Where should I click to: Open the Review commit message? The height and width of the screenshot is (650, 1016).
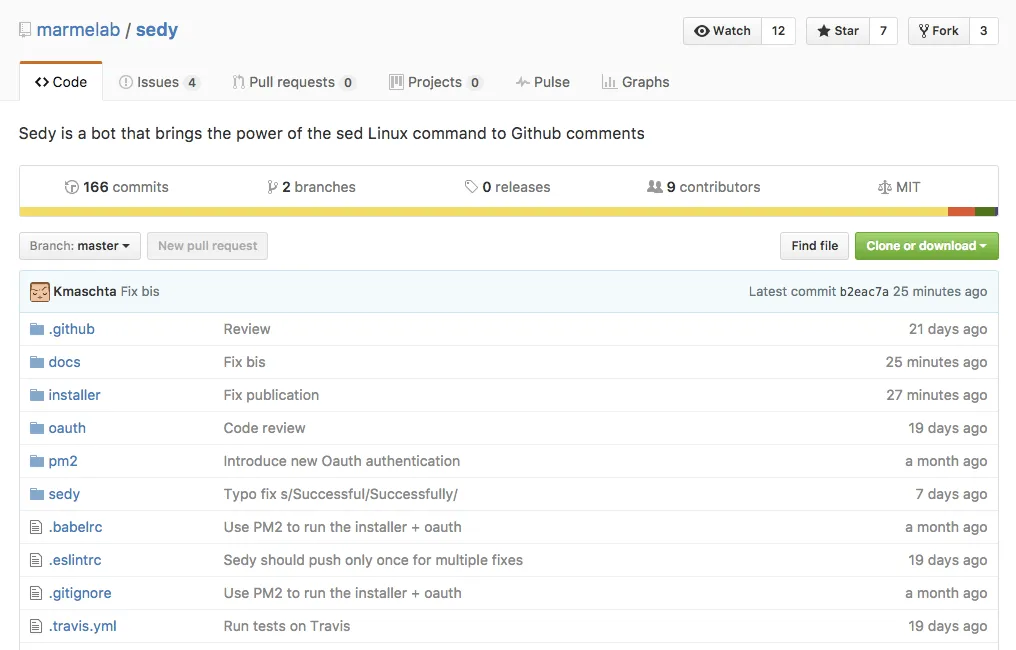pos(247,329)
